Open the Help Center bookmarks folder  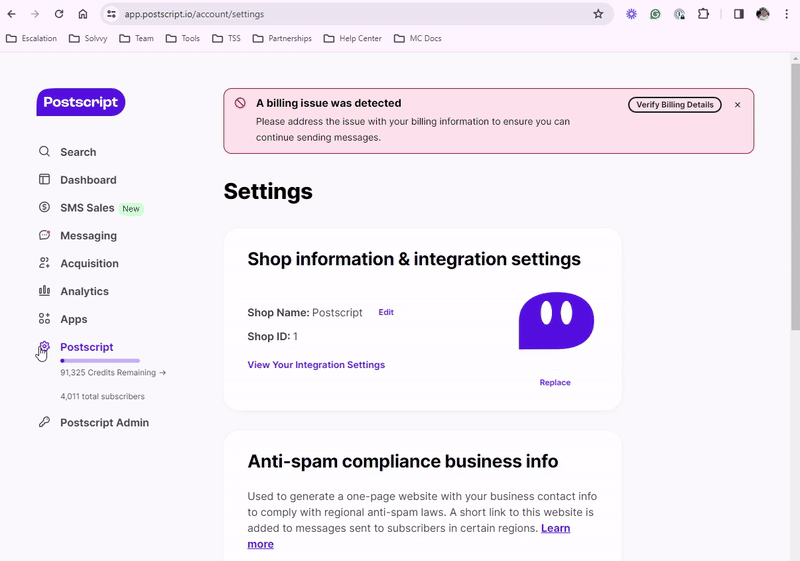point(353,38)
